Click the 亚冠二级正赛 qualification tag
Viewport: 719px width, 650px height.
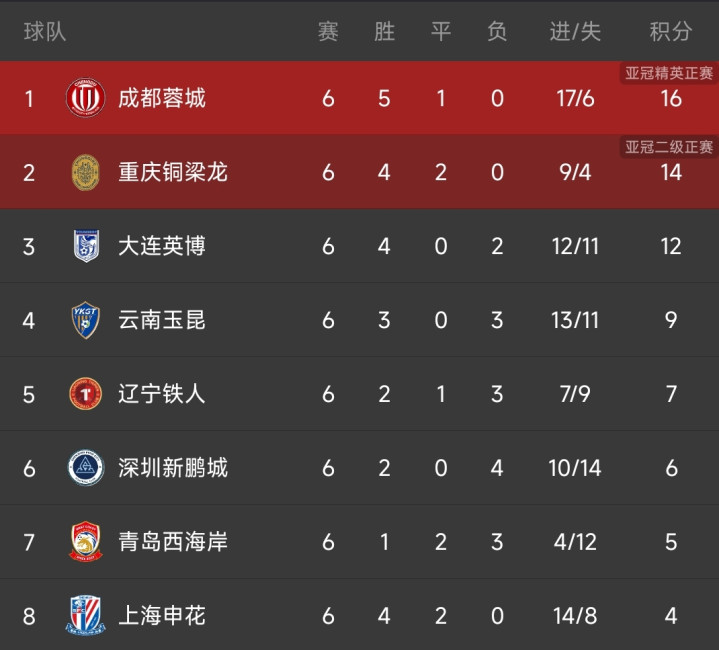(x=669, y=147)
